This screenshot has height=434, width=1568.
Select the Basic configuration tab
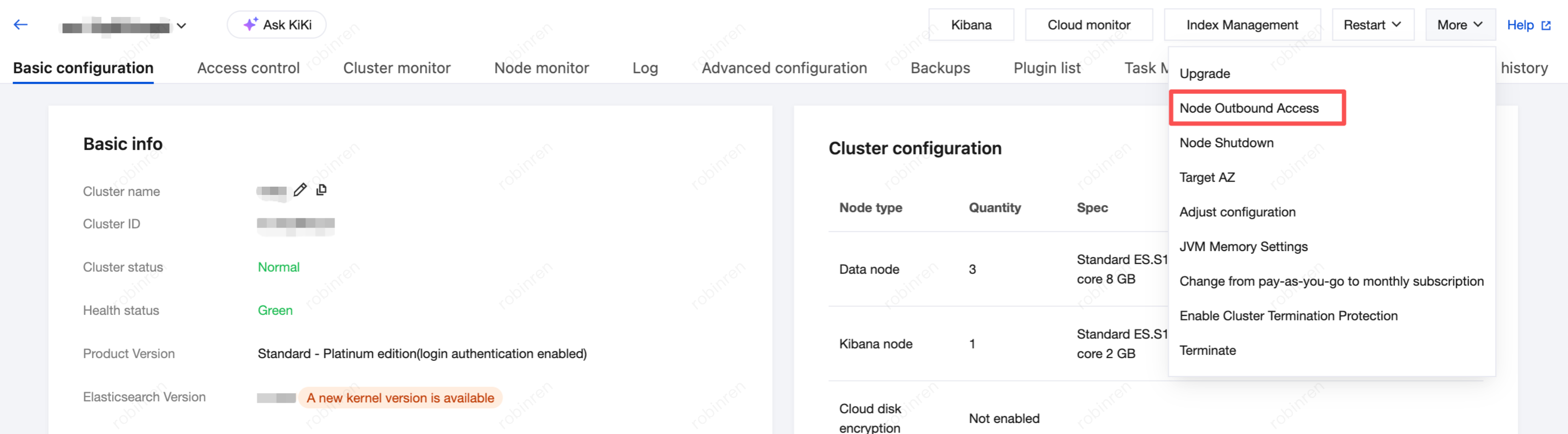(84, 68)
